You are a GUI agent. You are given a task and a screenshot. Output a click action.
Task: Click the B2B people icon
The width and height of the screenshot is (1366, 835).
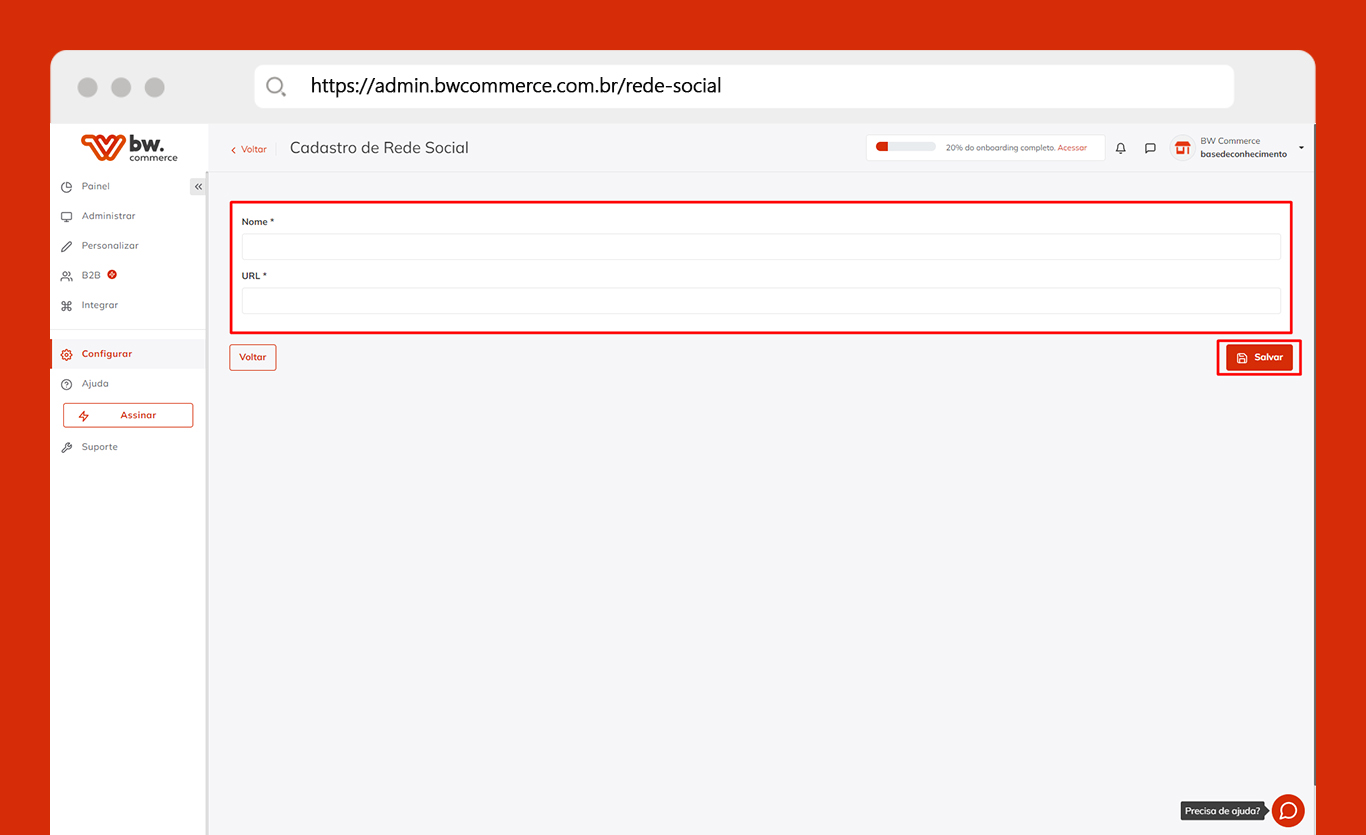pos(67,276)
